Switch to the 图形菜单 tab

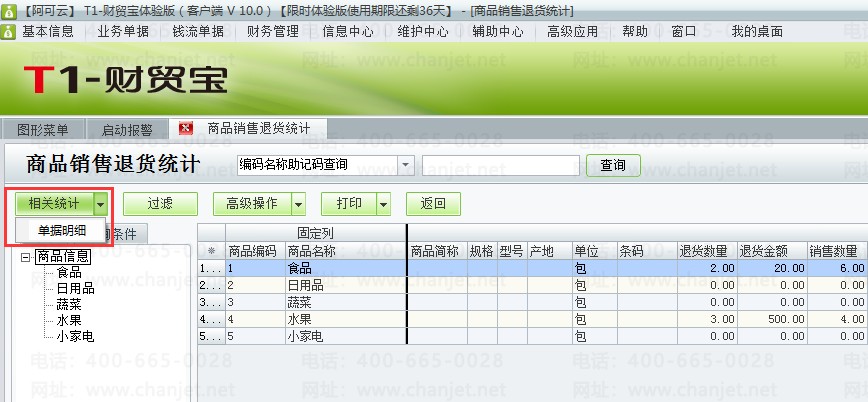click(x=43, y=130)
